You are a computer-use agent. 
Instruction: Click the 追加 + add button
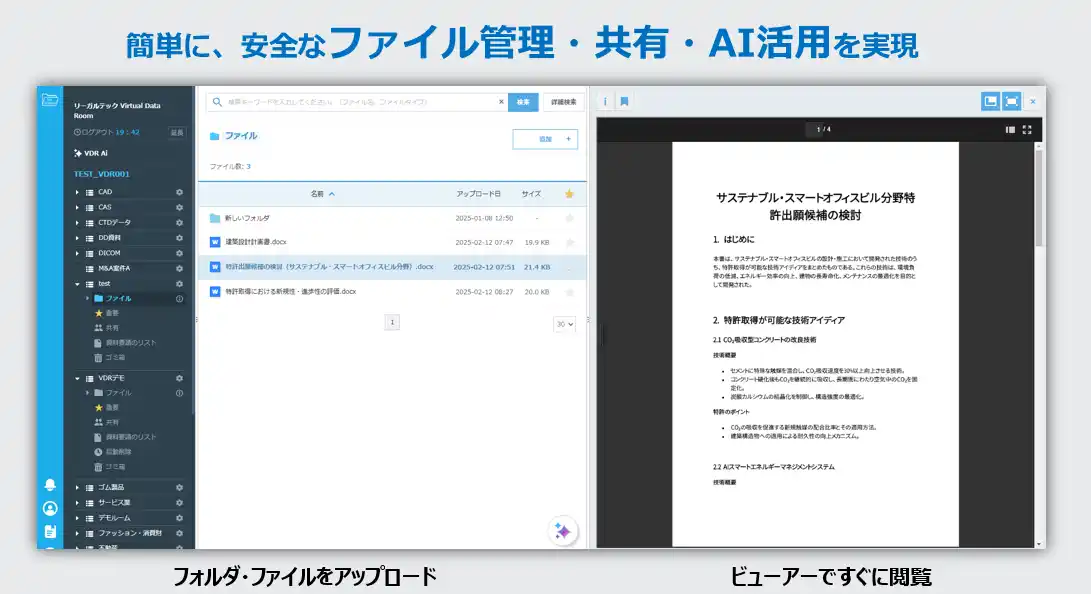(545, 139)
